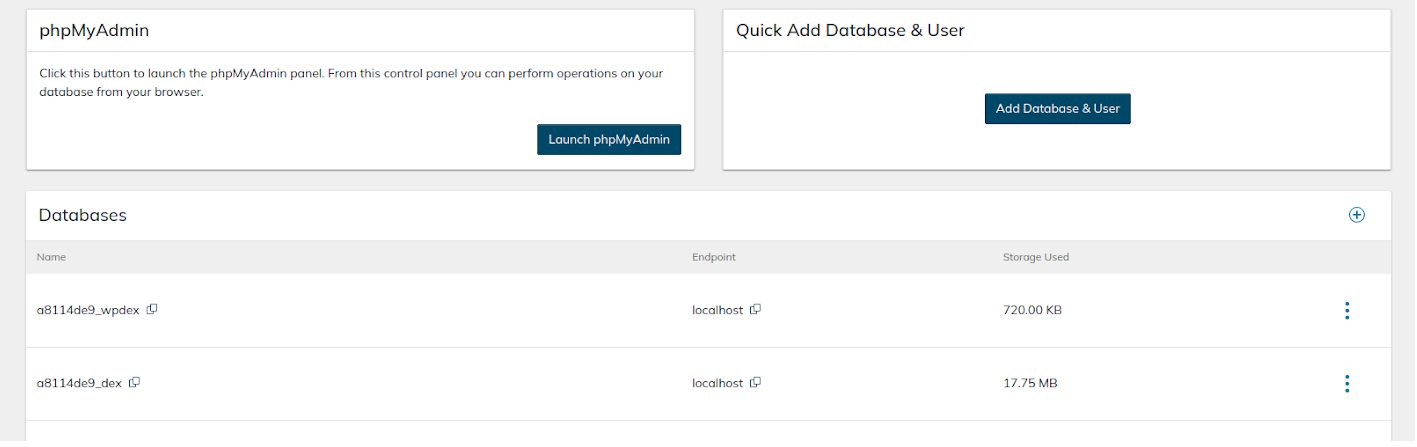
Task: Click the localhost text in a8114de9_wpdex row
Action: pyautogui.click(x=717, y=310)
